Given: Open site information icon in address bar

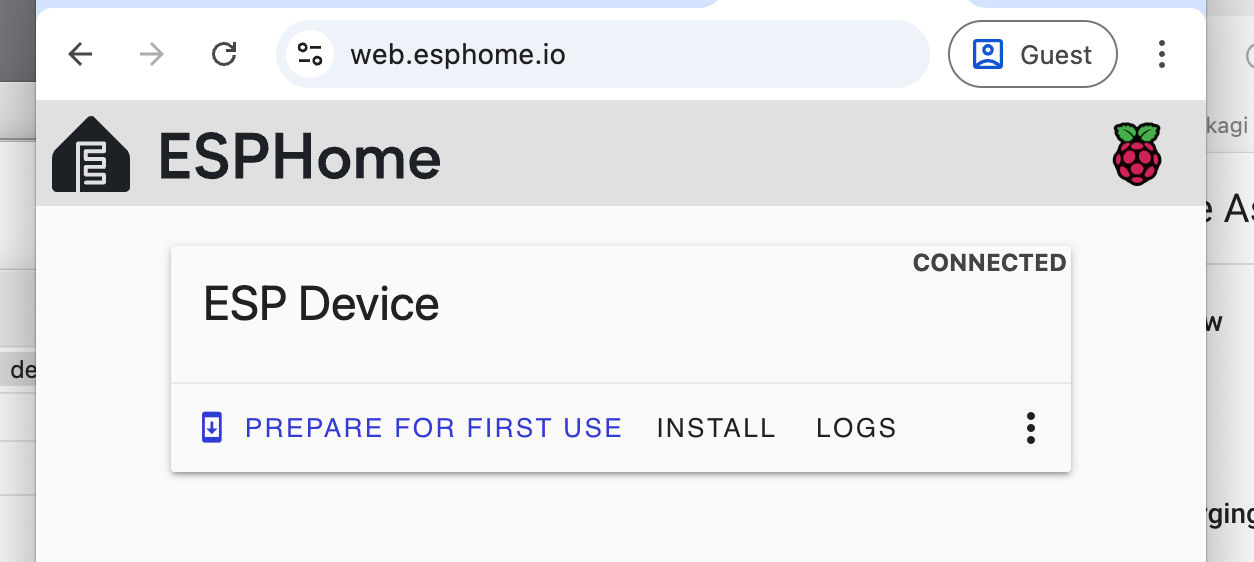Looking at the screenshot, I should click(x=310, y=54).
